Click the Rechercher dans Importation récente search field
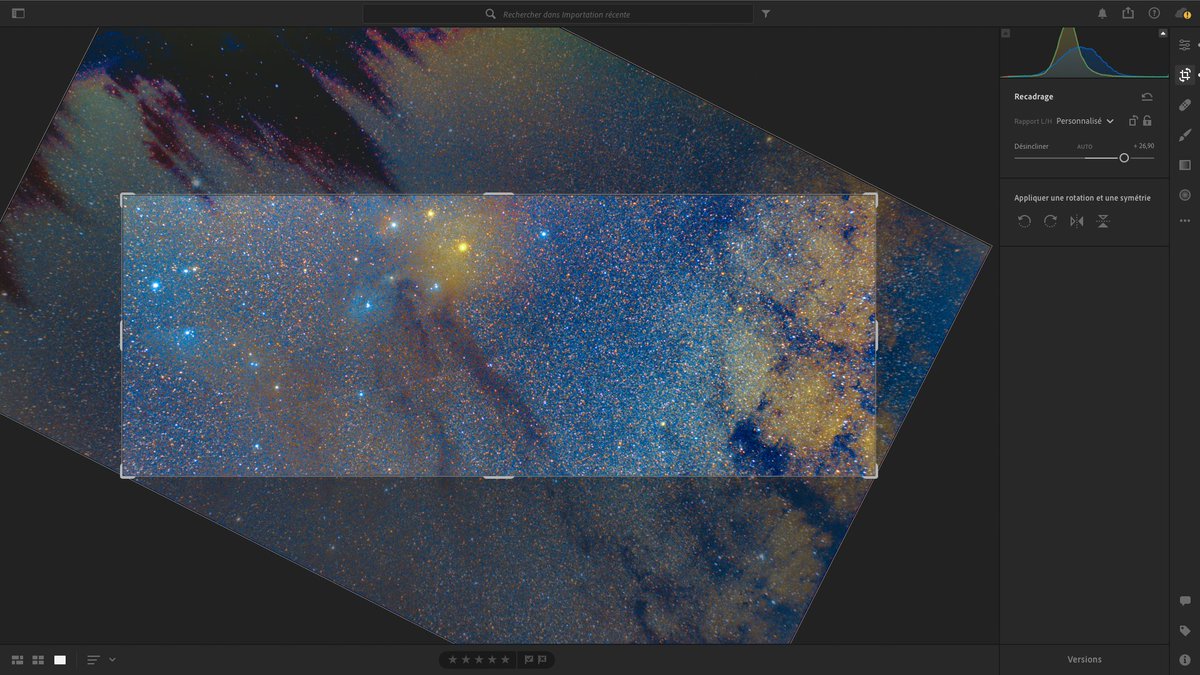1200x675 pixels. coord(558,14)
